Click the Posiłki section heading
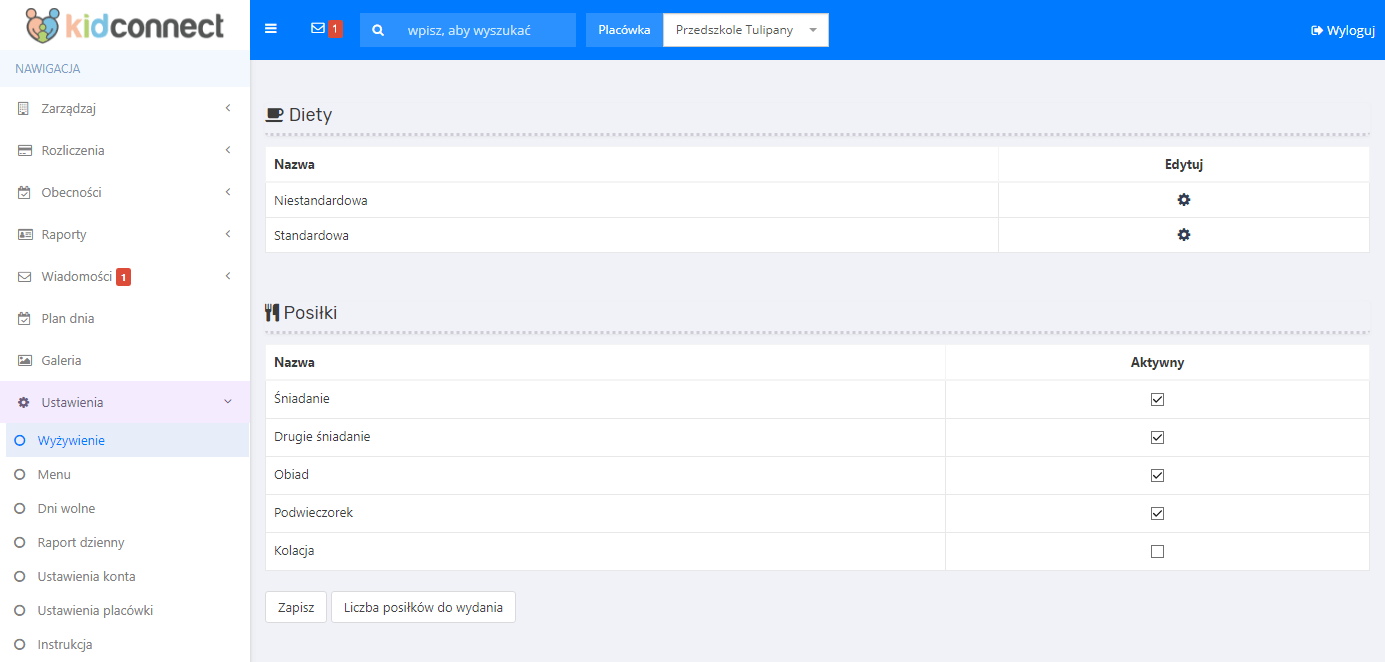 (x=310, y=313)
